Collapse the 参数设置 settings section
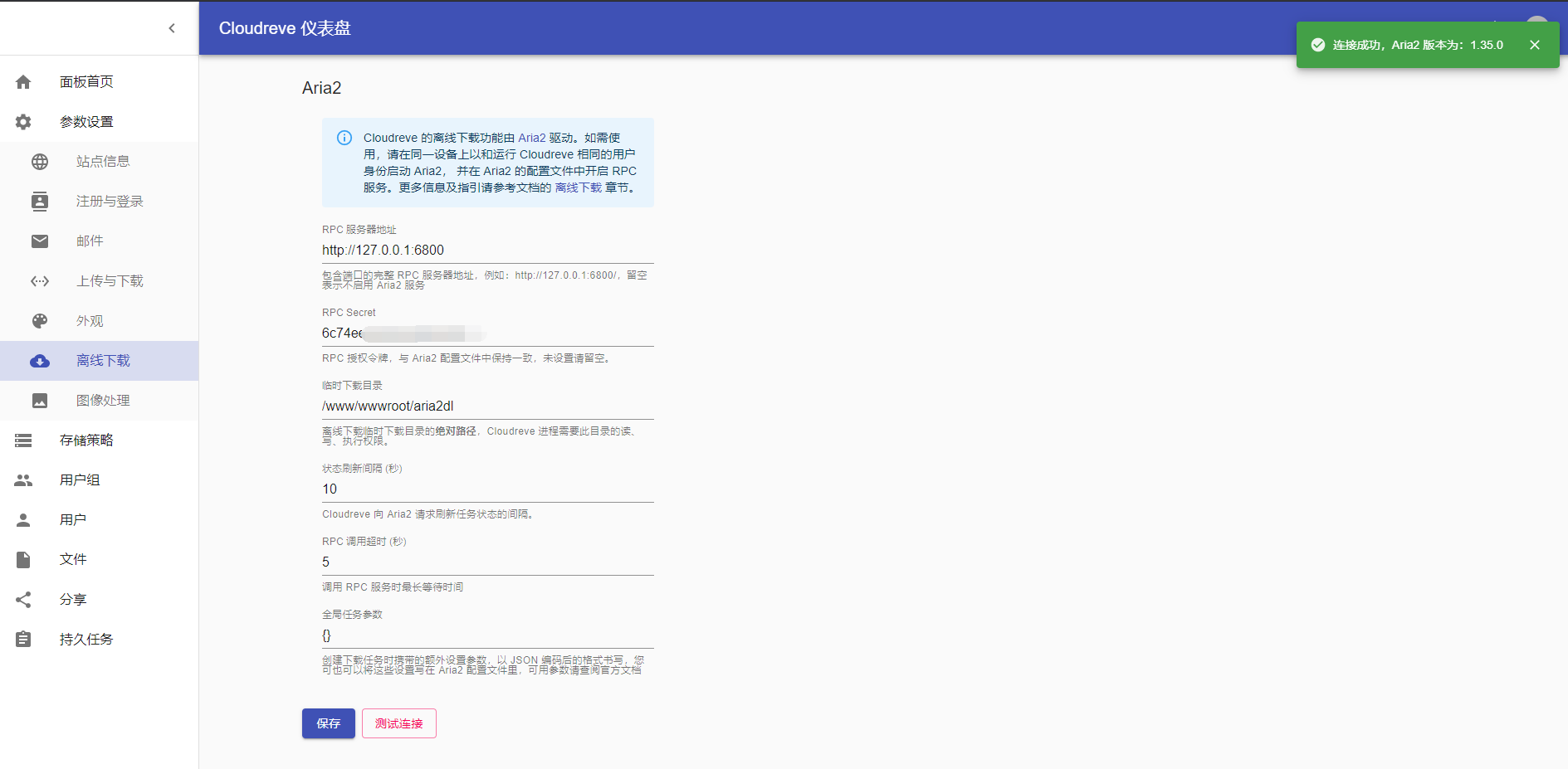Viewport: 1568px width, 769px height. tap(100, 122)
